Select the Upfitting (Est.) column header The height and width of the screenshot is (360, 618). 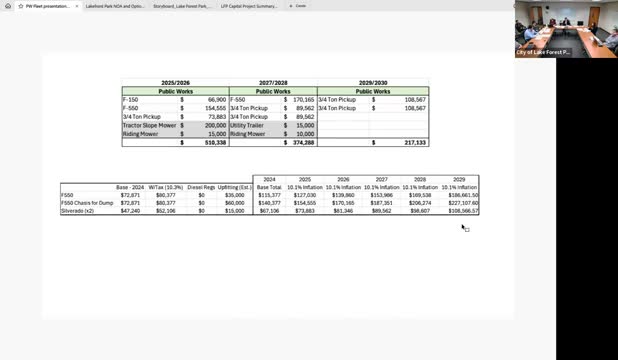tap(235, 187)
